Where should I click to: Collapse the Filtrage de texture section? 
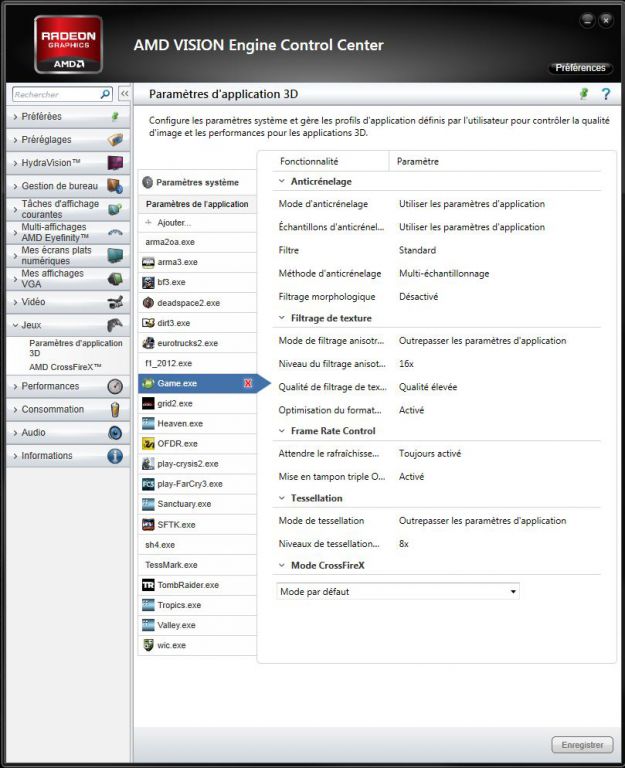pyautogui.click(x=282, y=318)
